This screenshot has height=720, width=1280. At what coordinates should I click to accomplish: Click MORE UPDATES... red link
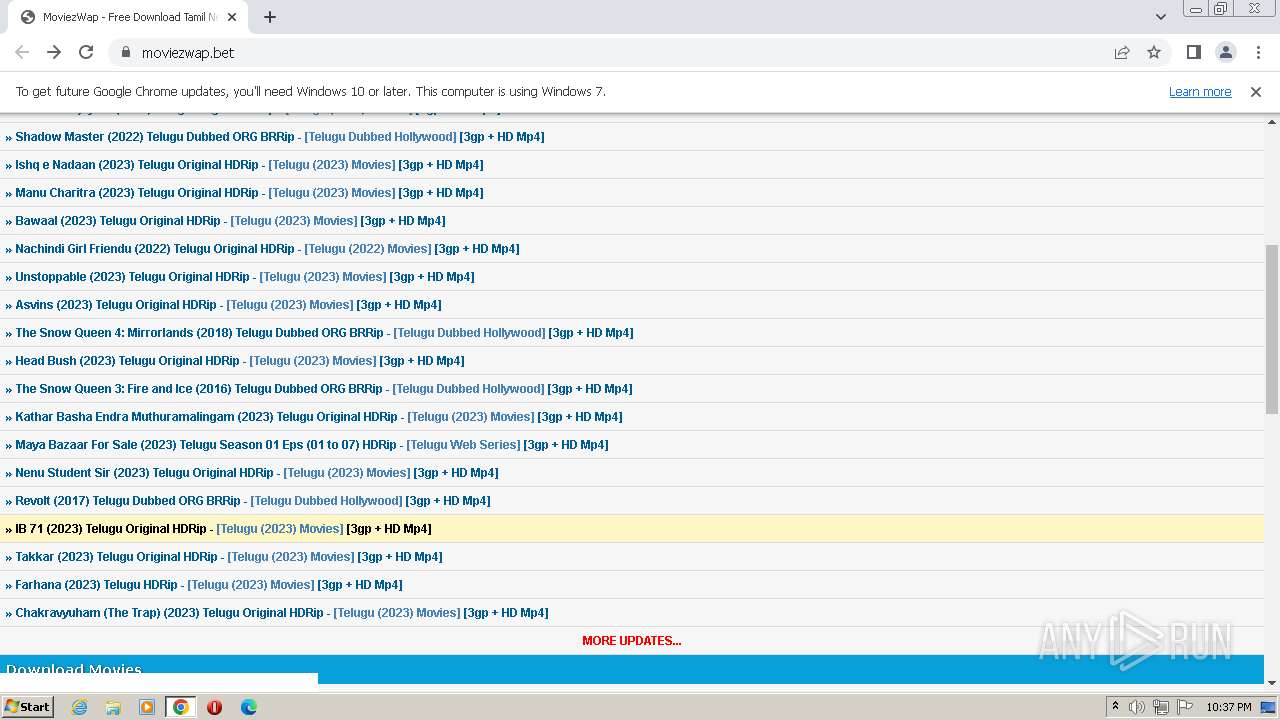click(632, 641)
